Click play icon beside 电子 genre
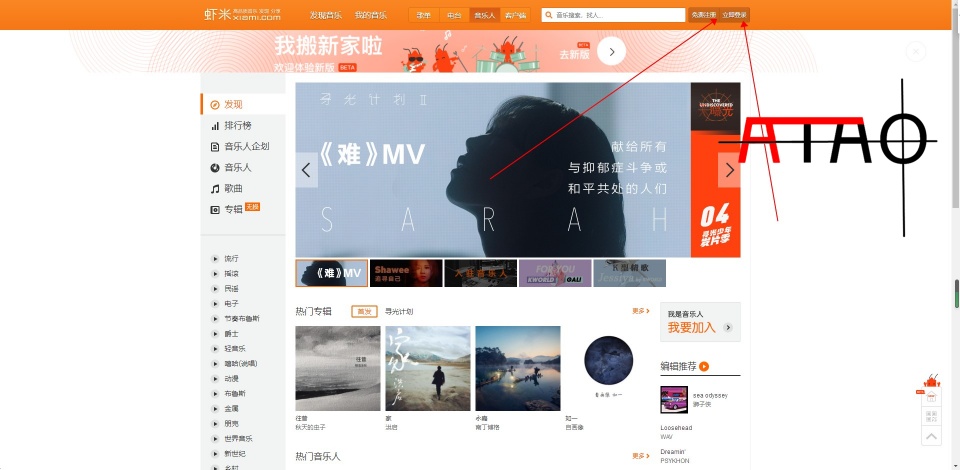Screen dimensions: 960x470 tap(215, 304)
